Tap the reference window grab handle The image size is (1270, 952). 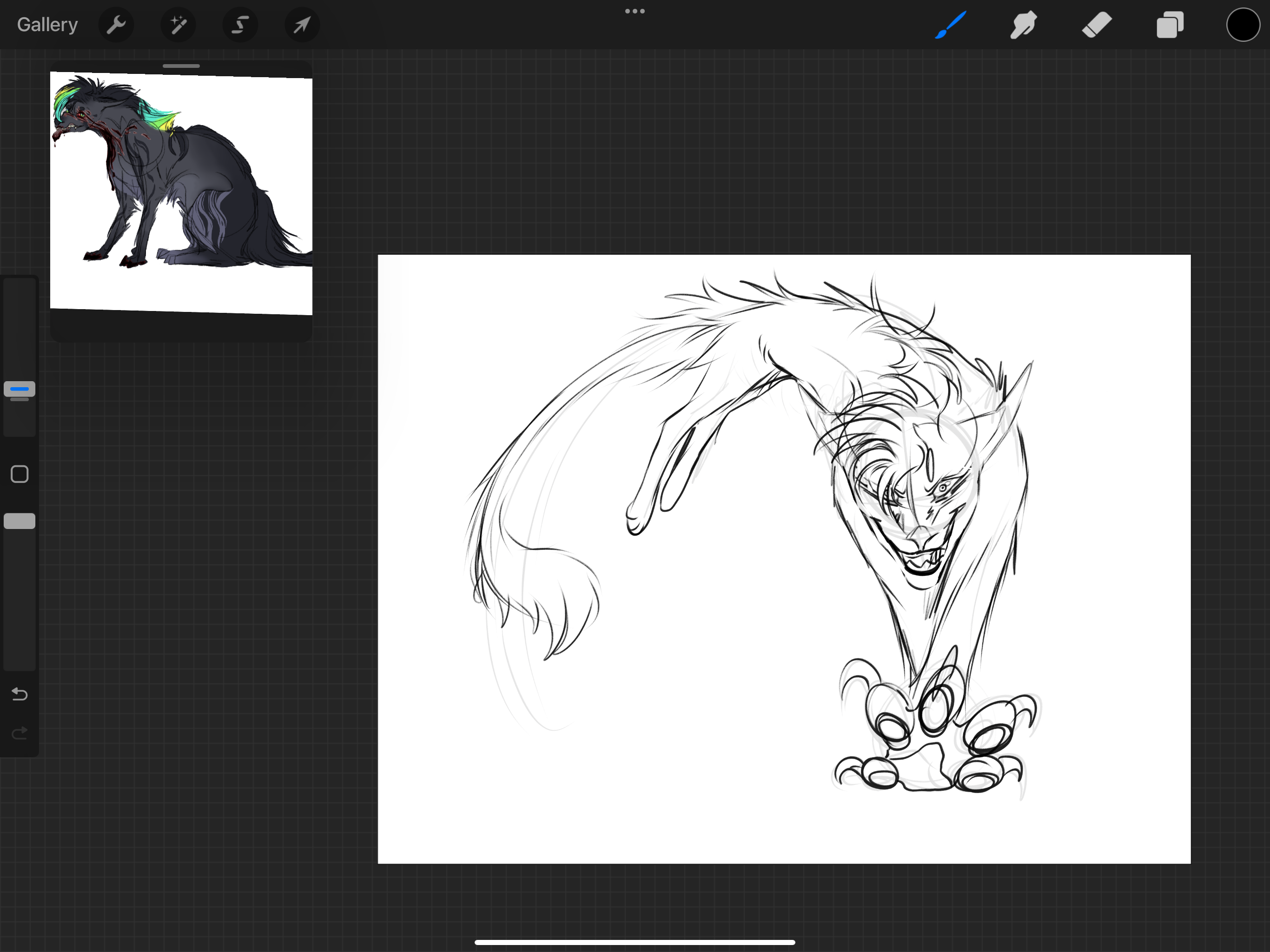181,66
